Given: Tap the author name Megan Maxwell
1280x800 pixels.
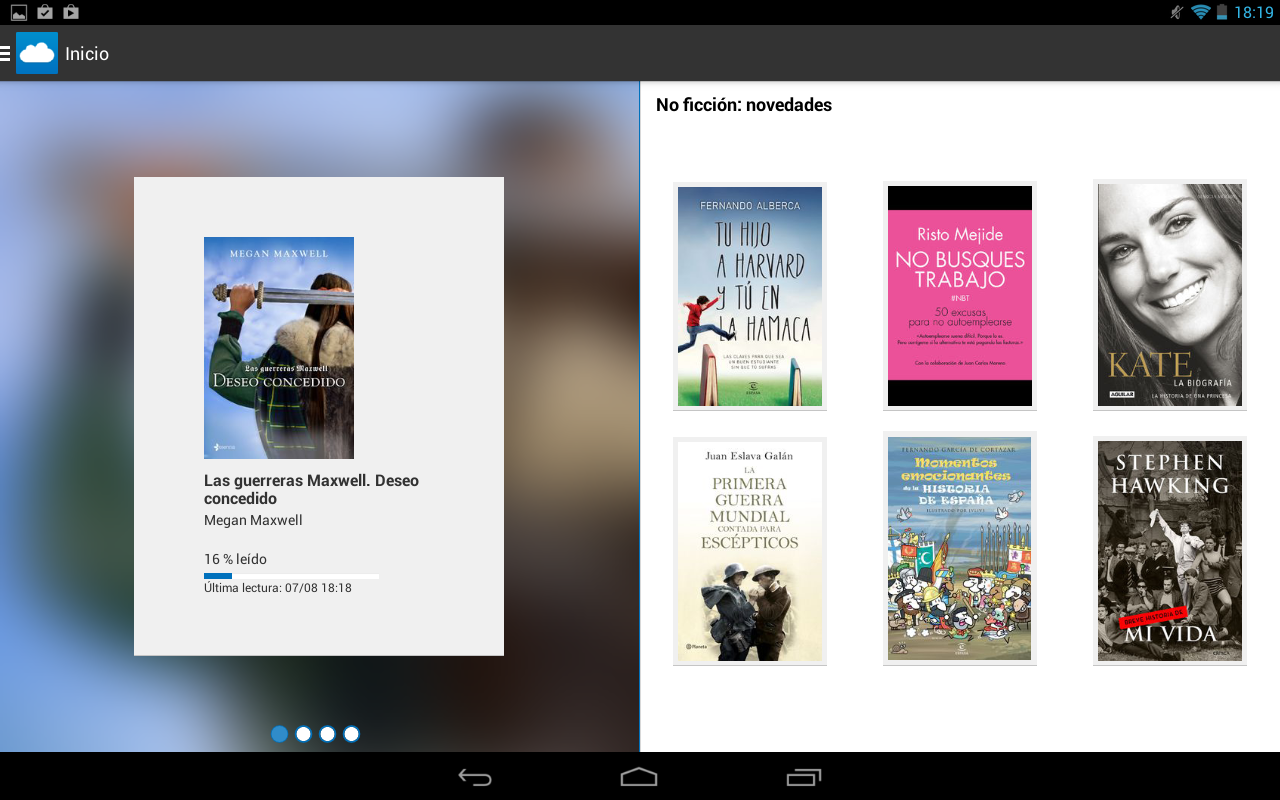Looking at the screenshot, I should click(253, 520).
